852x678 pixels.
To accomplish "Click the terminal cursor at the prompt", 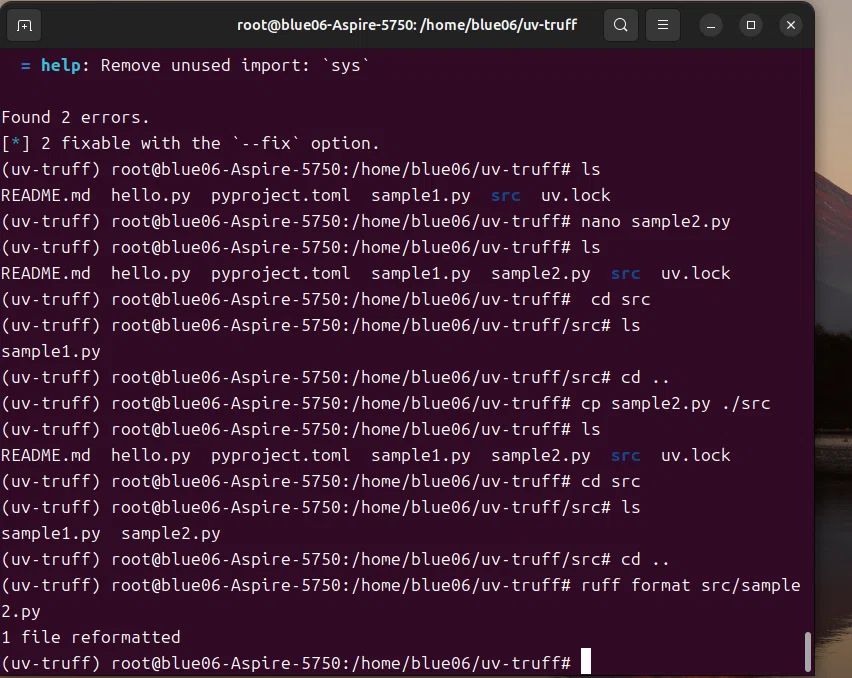I will tap(586, 661).
